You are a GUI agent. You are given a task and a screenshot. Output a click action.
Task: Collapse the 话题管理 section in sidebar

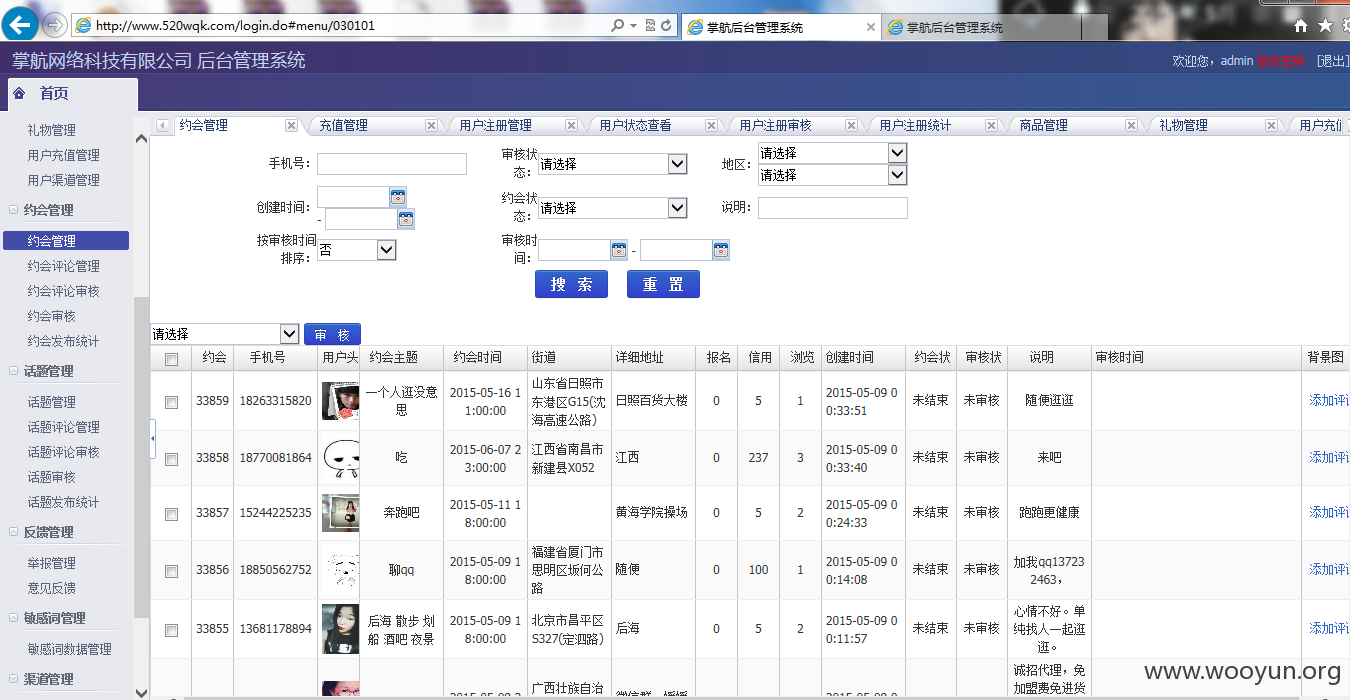click(14, 371)
